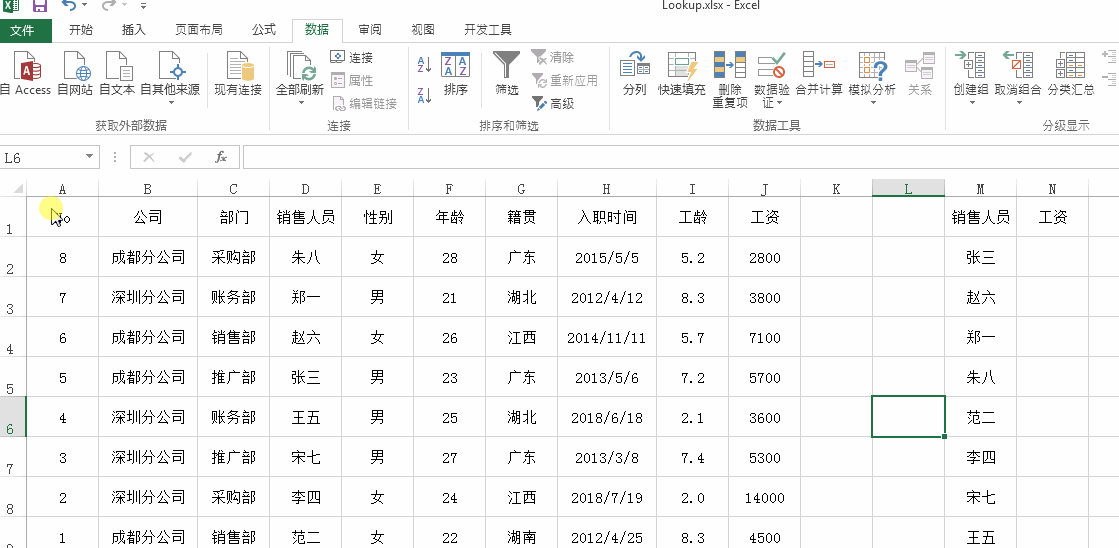The image size is (1119, 548).
Task: Expand the 全部刷新 dropdown arrow
Action: (300, 103)
